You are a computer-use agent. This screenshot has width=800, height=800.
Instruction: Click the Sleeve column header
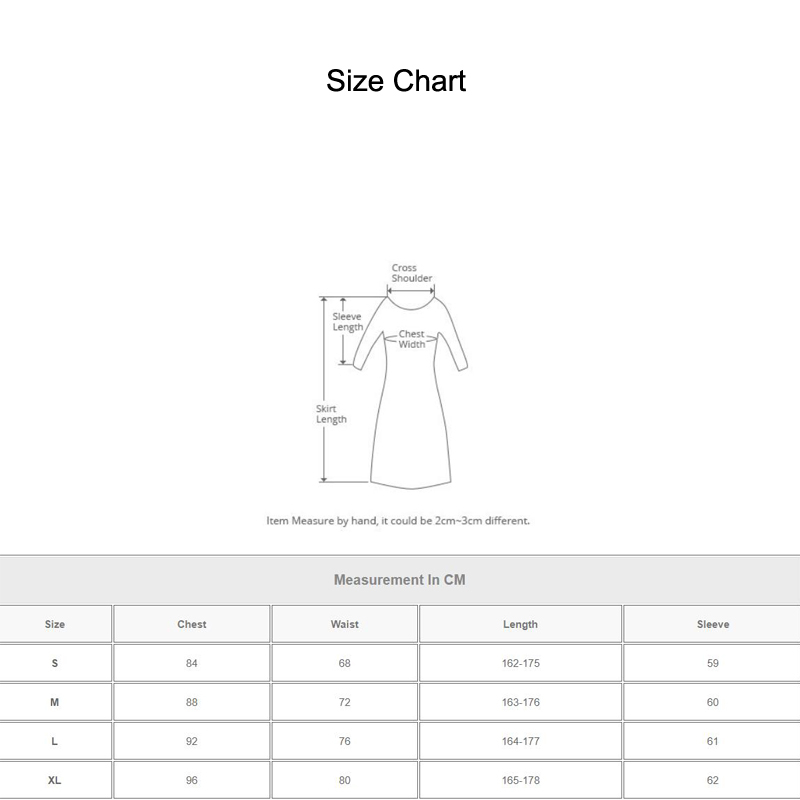pyautogui.click(x=712, y=624)
